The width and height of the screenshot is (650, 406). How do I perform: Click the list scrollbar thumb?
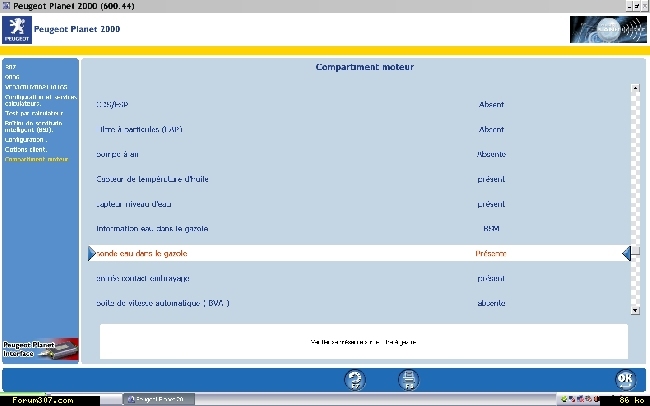pyautogui.click(x=635, y=251)
